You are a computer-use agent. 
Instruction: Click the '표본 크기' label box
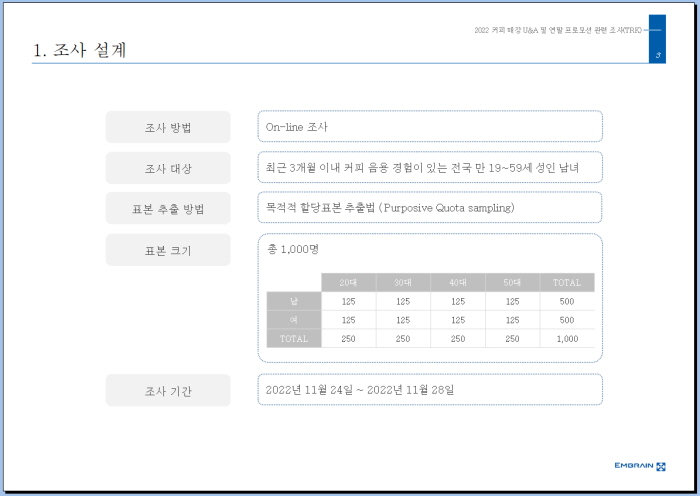(x=168, y=250)
